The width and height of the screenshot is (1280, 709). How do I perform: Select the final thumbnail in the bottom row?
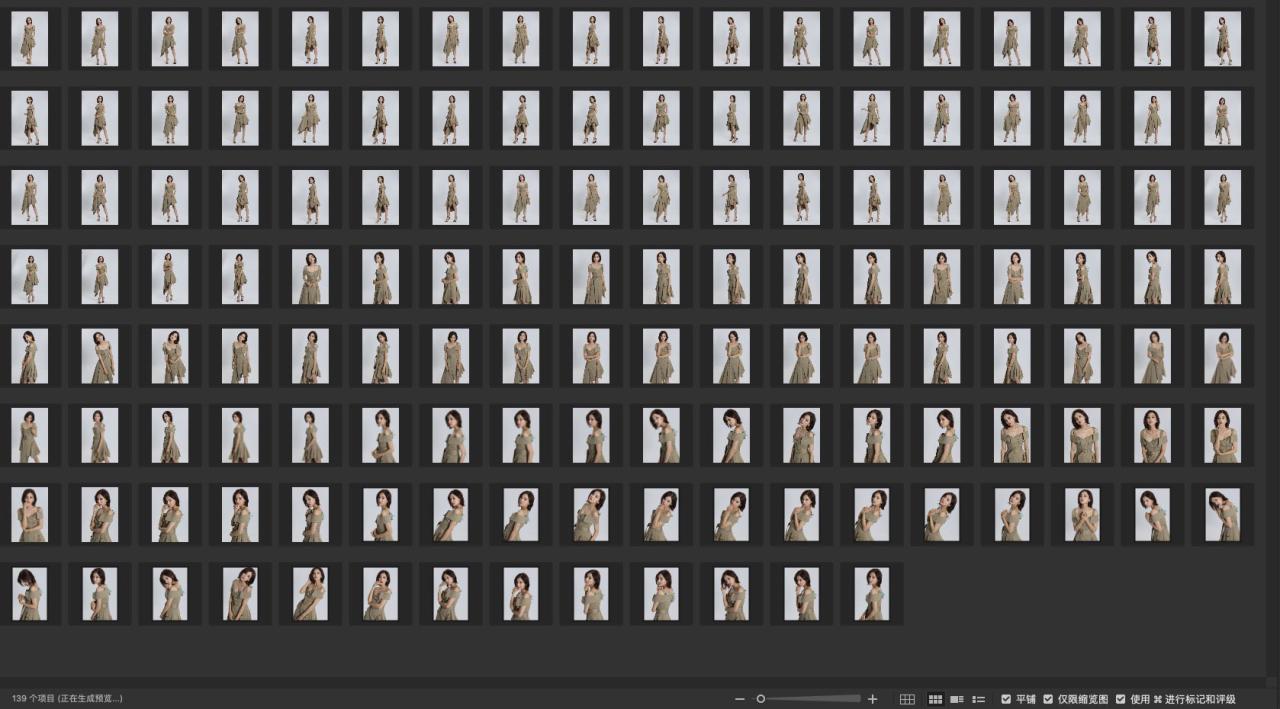tap(871, 594)
